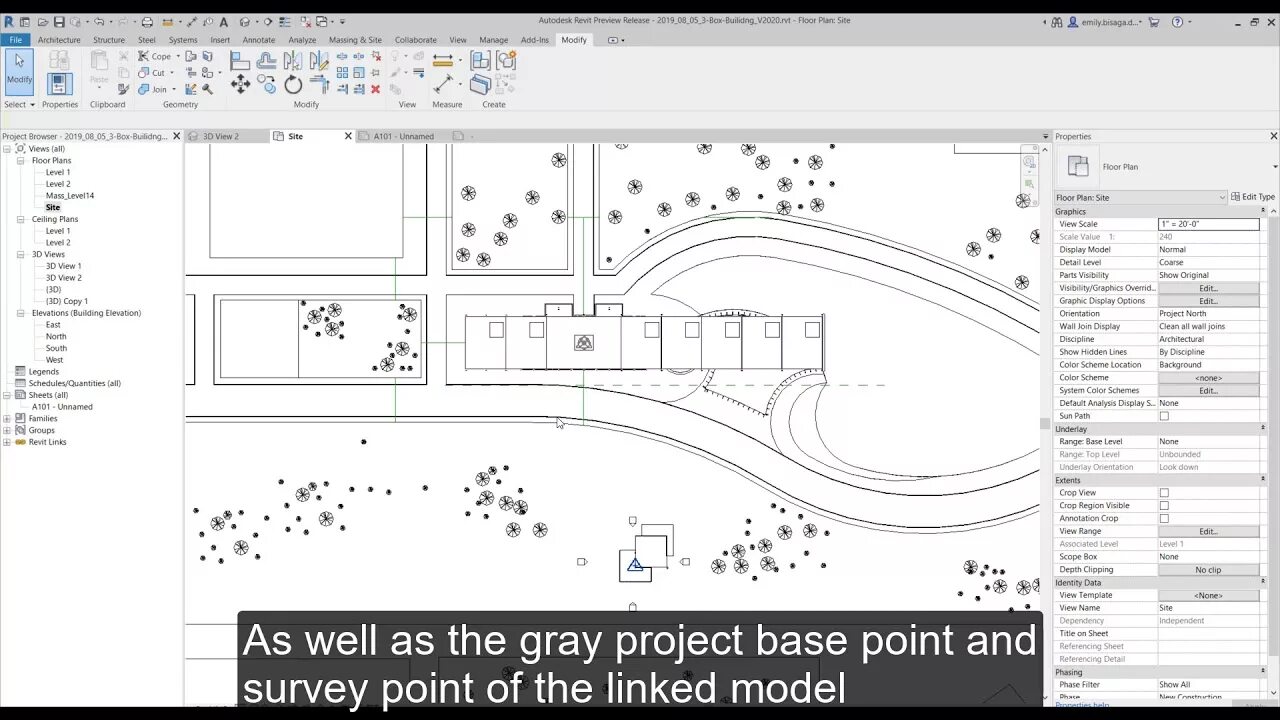1280x720 pixels.
Task: Click the binoculars search icon in title bar
Action: pos(1057,21)
